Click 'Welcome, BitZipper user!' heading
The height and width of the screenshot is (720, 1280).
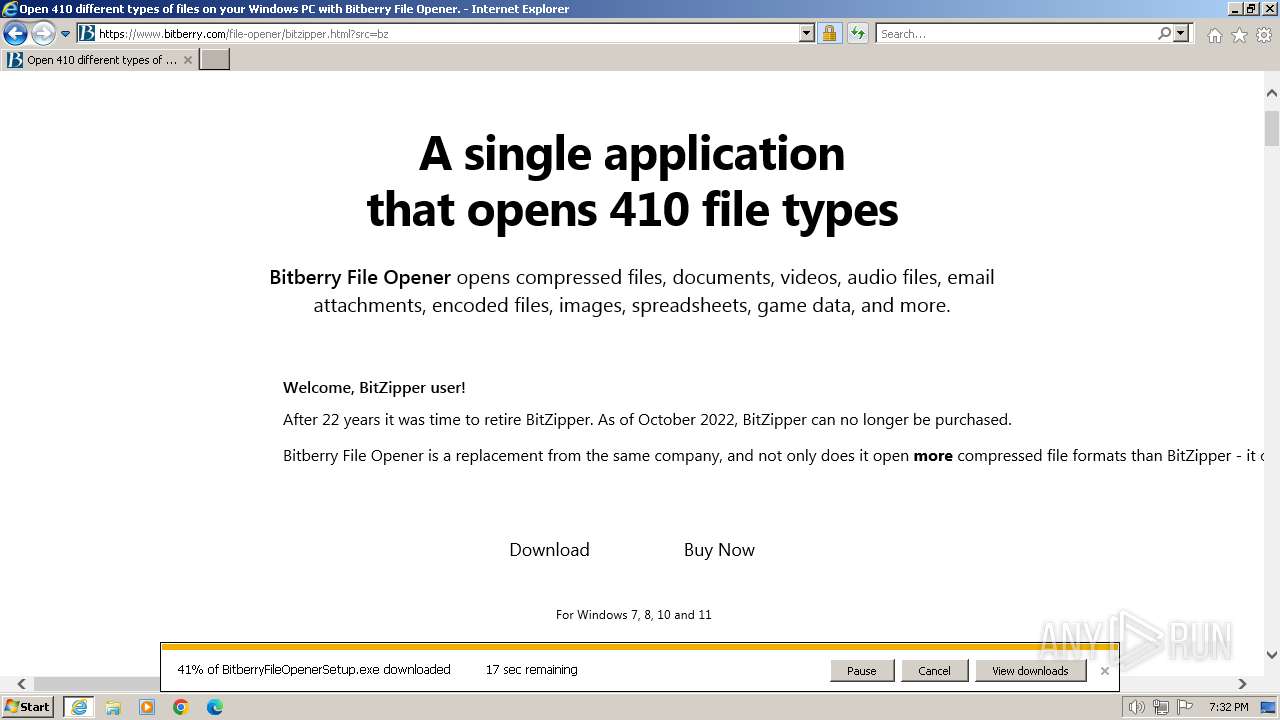(x=374, y=388)
